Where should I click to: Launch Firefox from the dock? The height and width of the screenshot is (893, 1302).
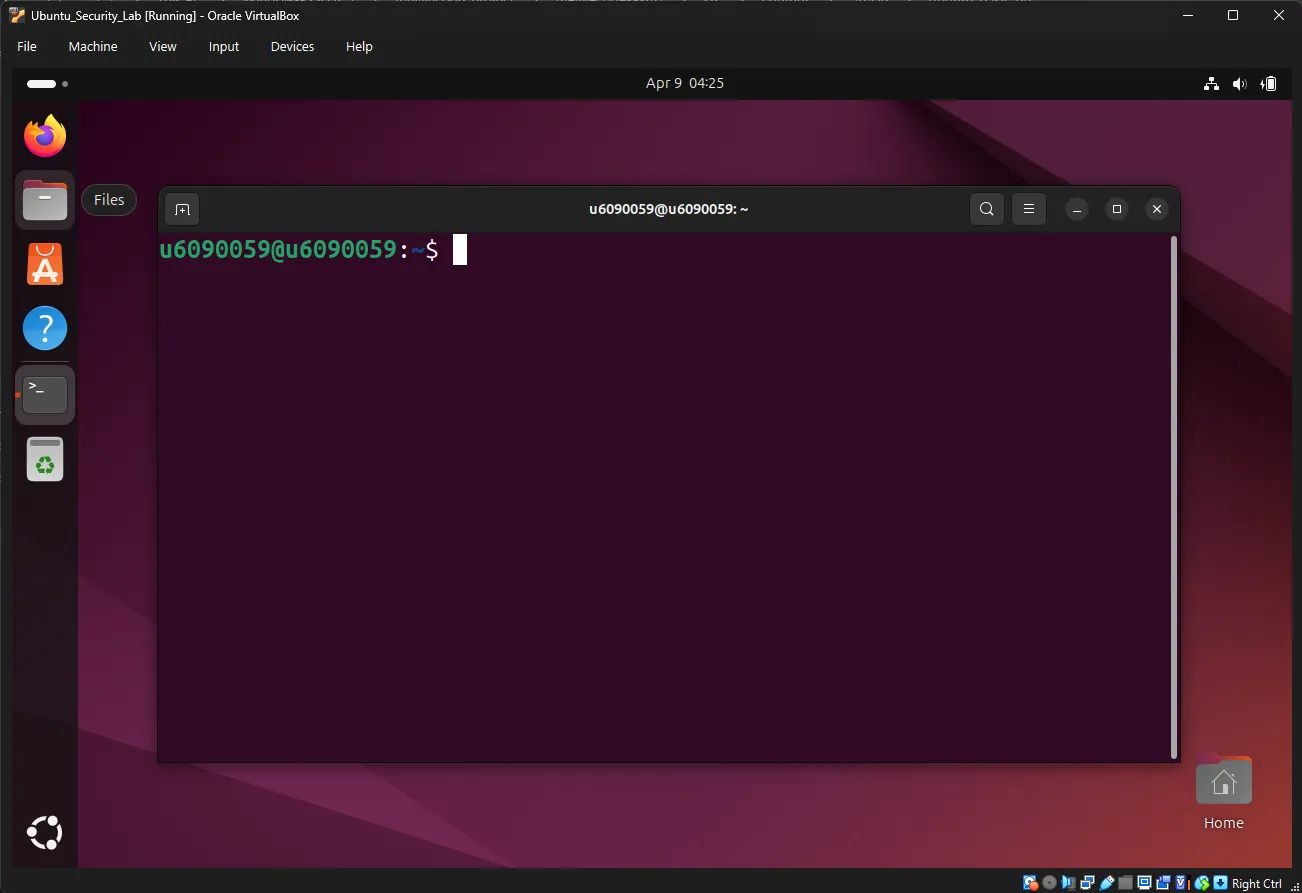44,135
